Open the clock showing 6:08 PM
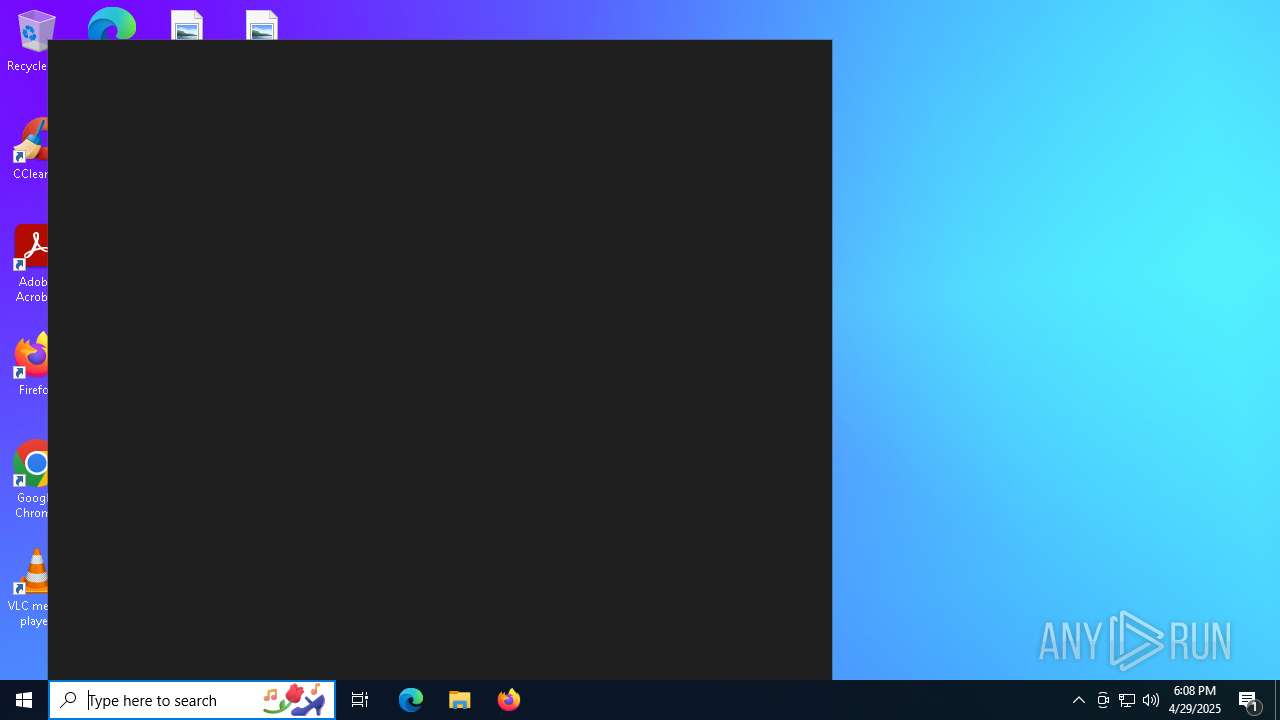Screen dimensions: 1280x720 (x=1195, y=700)
